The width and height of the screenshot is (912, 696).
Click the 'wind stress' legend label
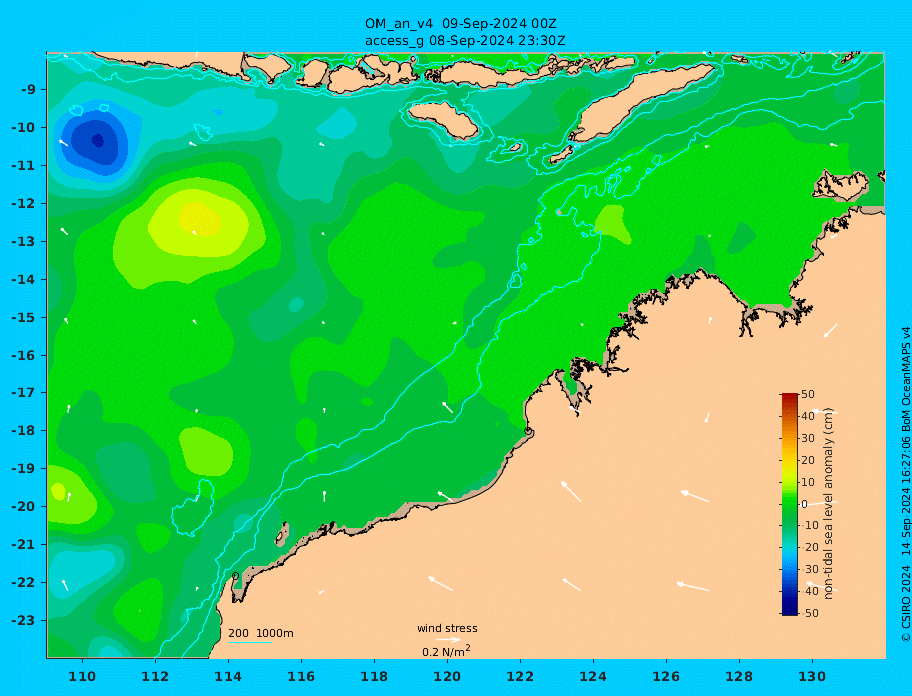[447, 628]
